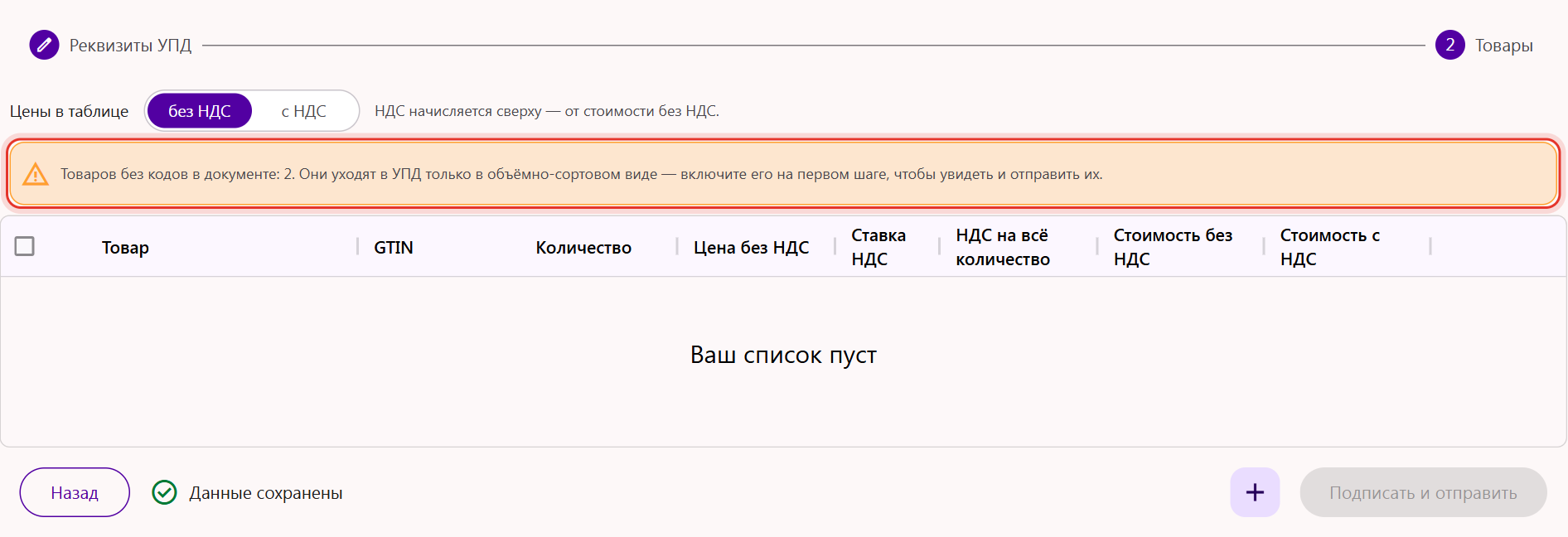Switch prices to с НДС
The width and height of the screenshot is (1568, 537).
pos(303,111)
